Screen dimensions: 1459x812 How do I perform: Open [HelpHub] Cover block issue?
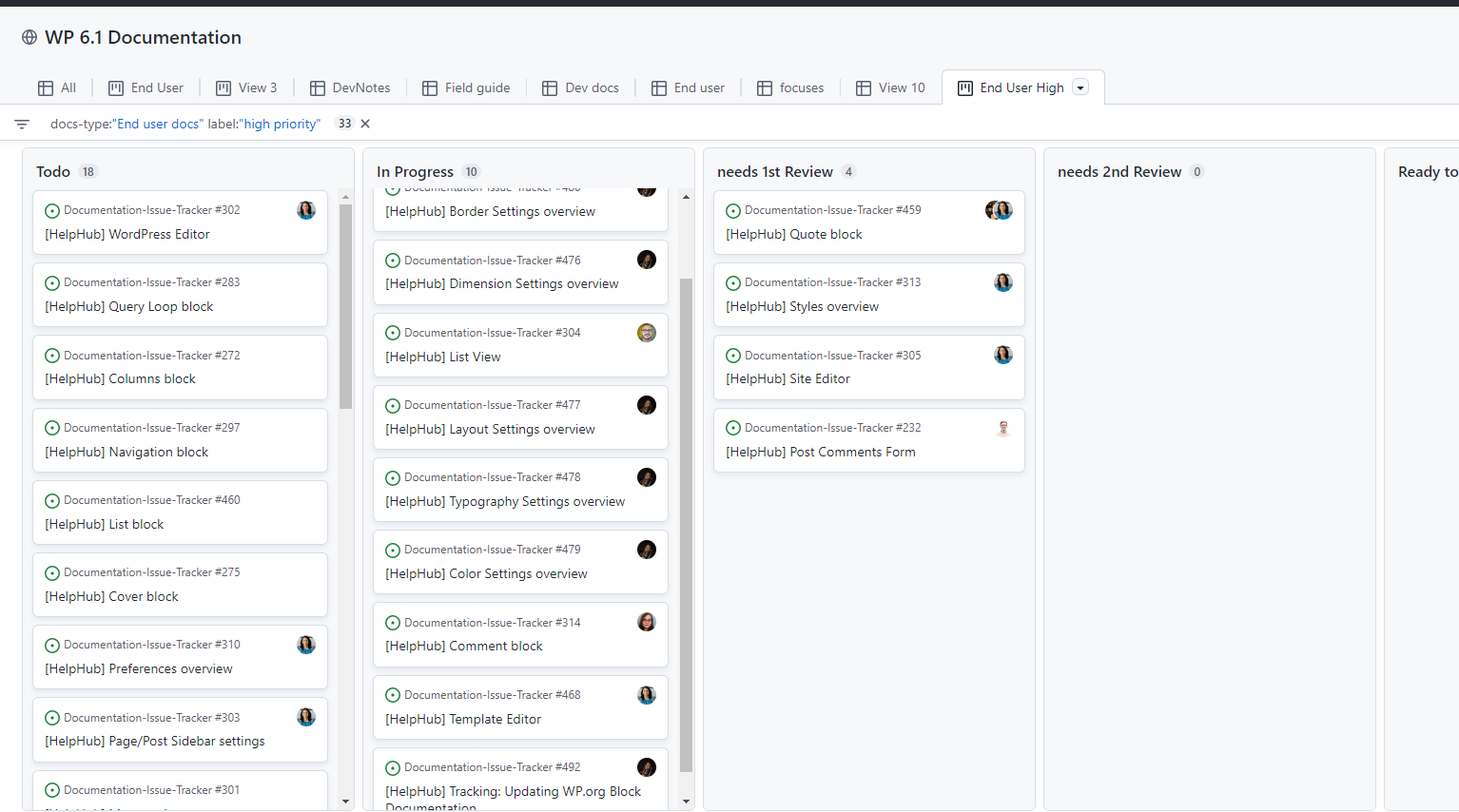point(111,596)
